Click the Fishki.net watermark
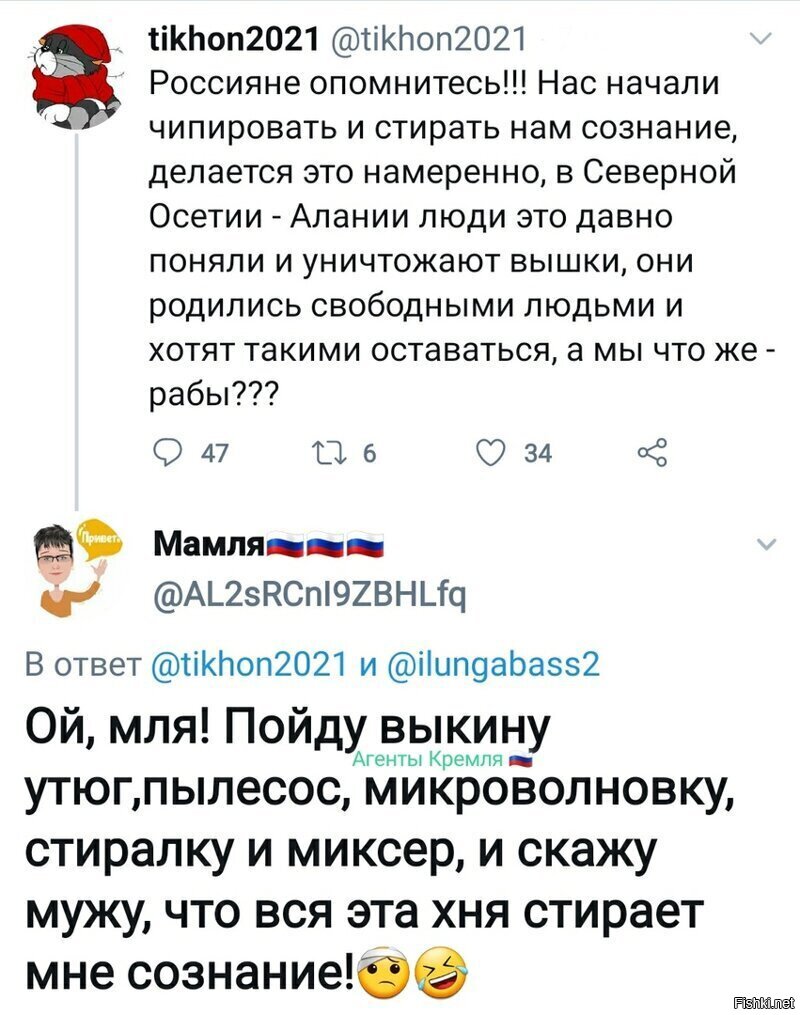800x1015 pixels. 764,1002
